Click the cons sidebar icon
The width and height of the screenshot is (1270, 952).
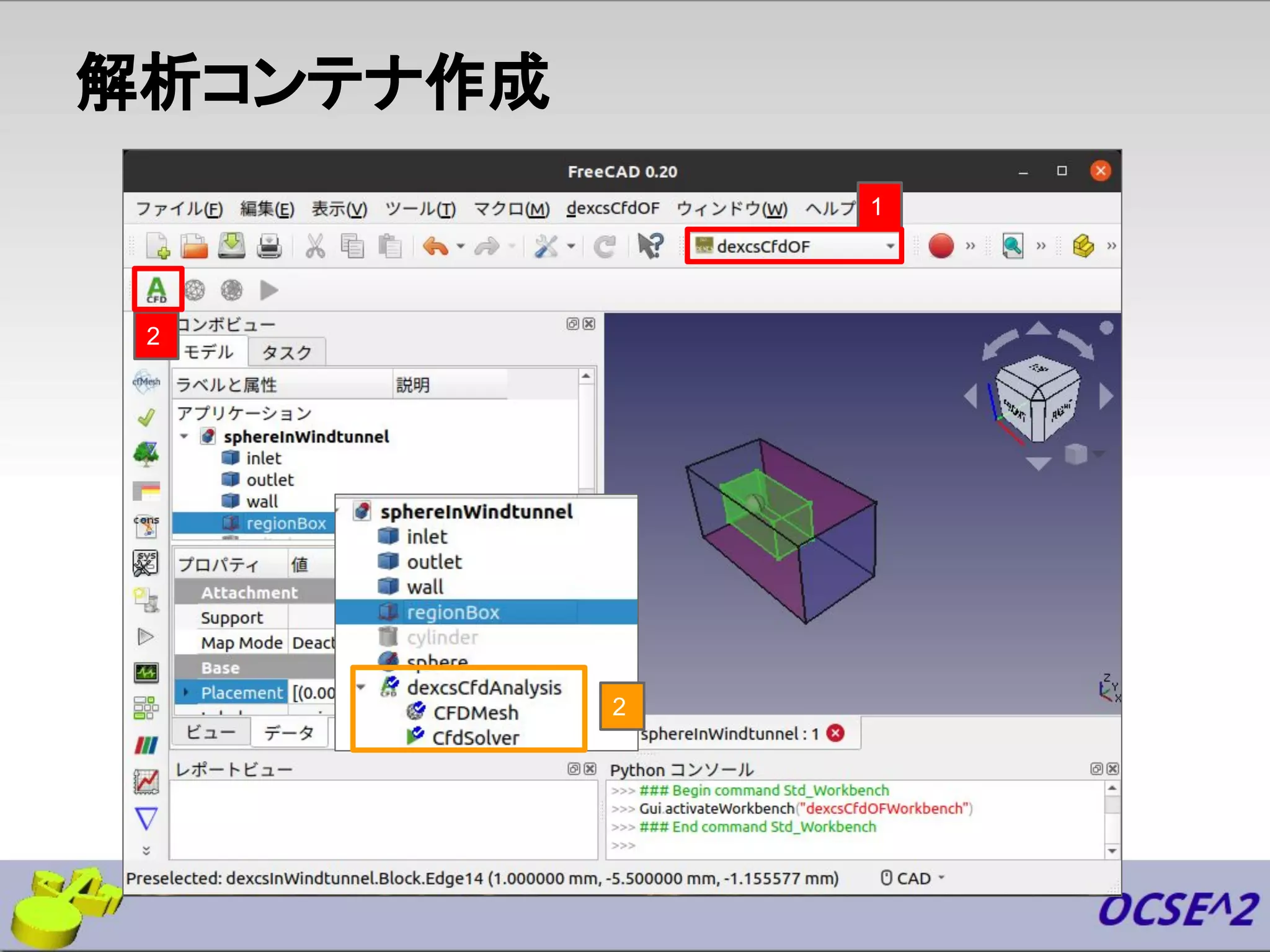pyautogui.click(x=146, y=526)
